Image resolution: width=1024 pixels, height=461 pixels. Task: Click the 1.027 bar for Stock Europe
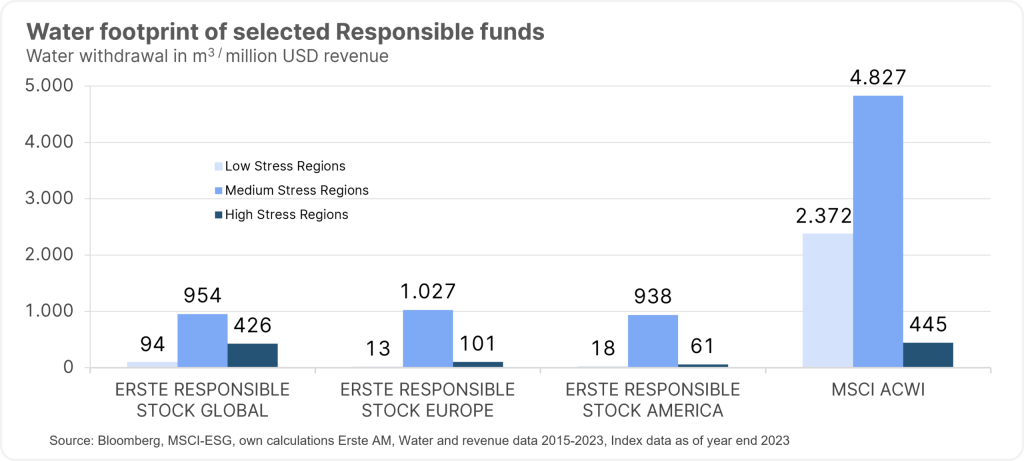coord(428,339)
